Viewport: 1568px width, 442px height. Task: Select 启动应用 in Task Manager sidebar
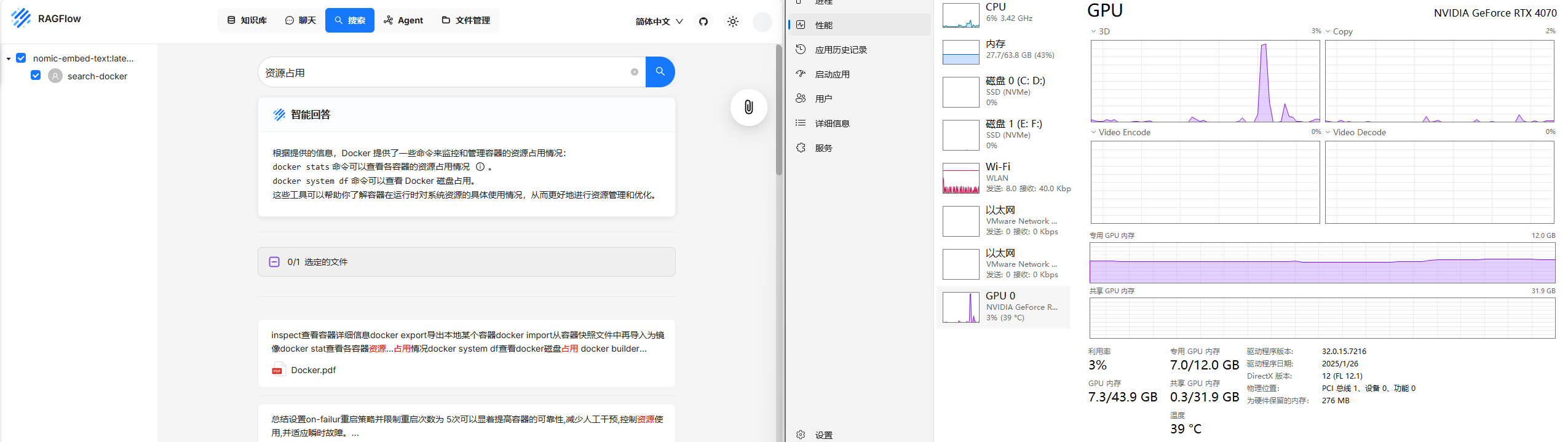[x=832, y=74]
